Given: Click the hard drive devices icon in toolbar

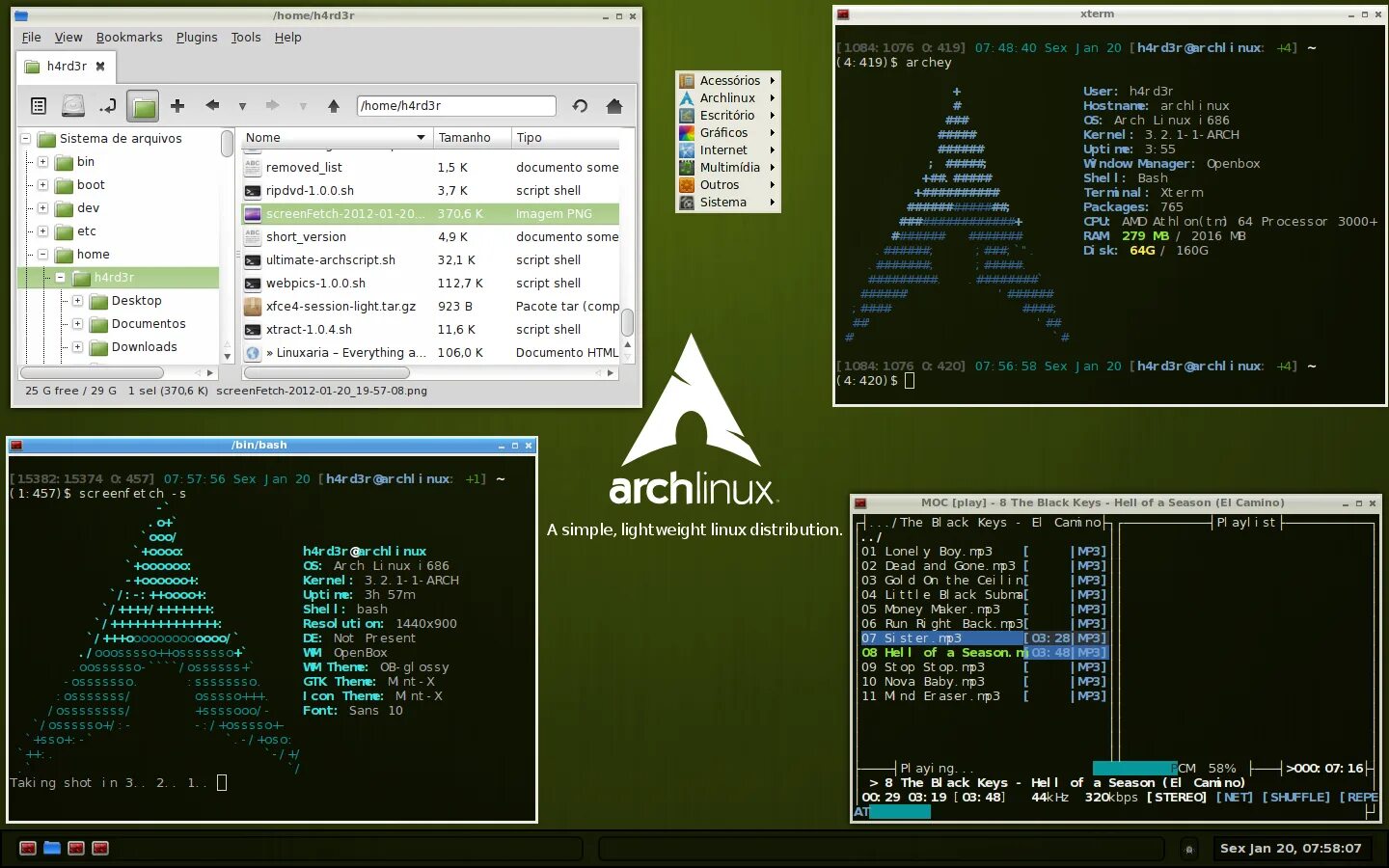Looking at the screenshot, I should 73,106.
